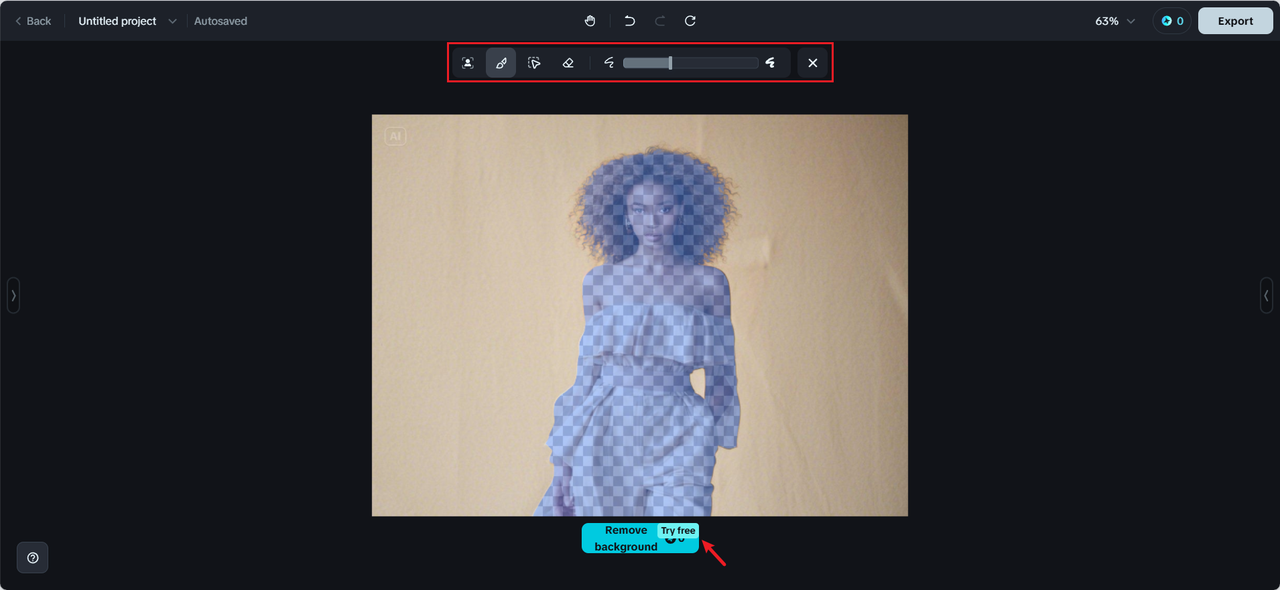
Task: Click the thin brush stroke icon
Action: [x=609, y=63]
